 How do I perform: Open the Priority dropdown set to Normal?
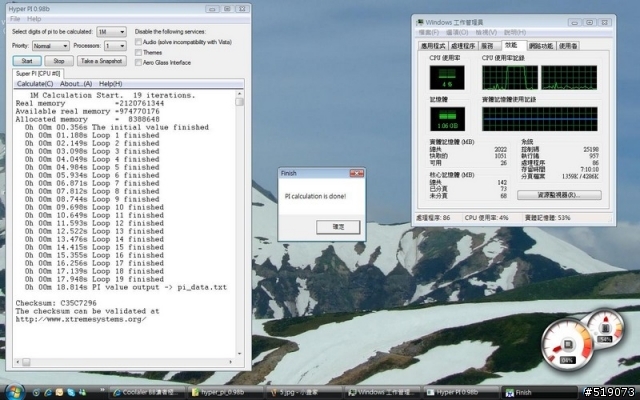pyautogui.click(x=51, y=46)
